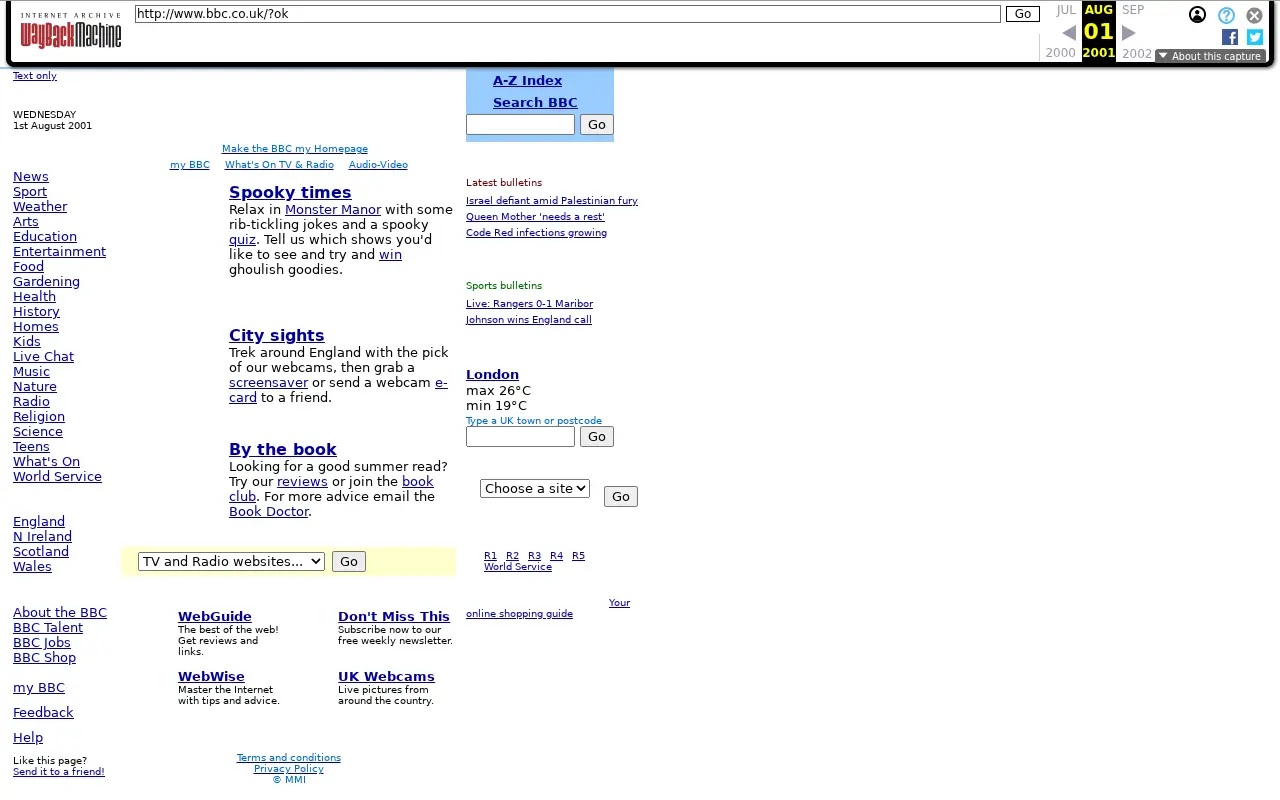This screenshot has height=800, width=1280.
Task: Read 'Queen Mother needs a rest' bulletin
Action: pyautogui.click(x=535, y=216)
